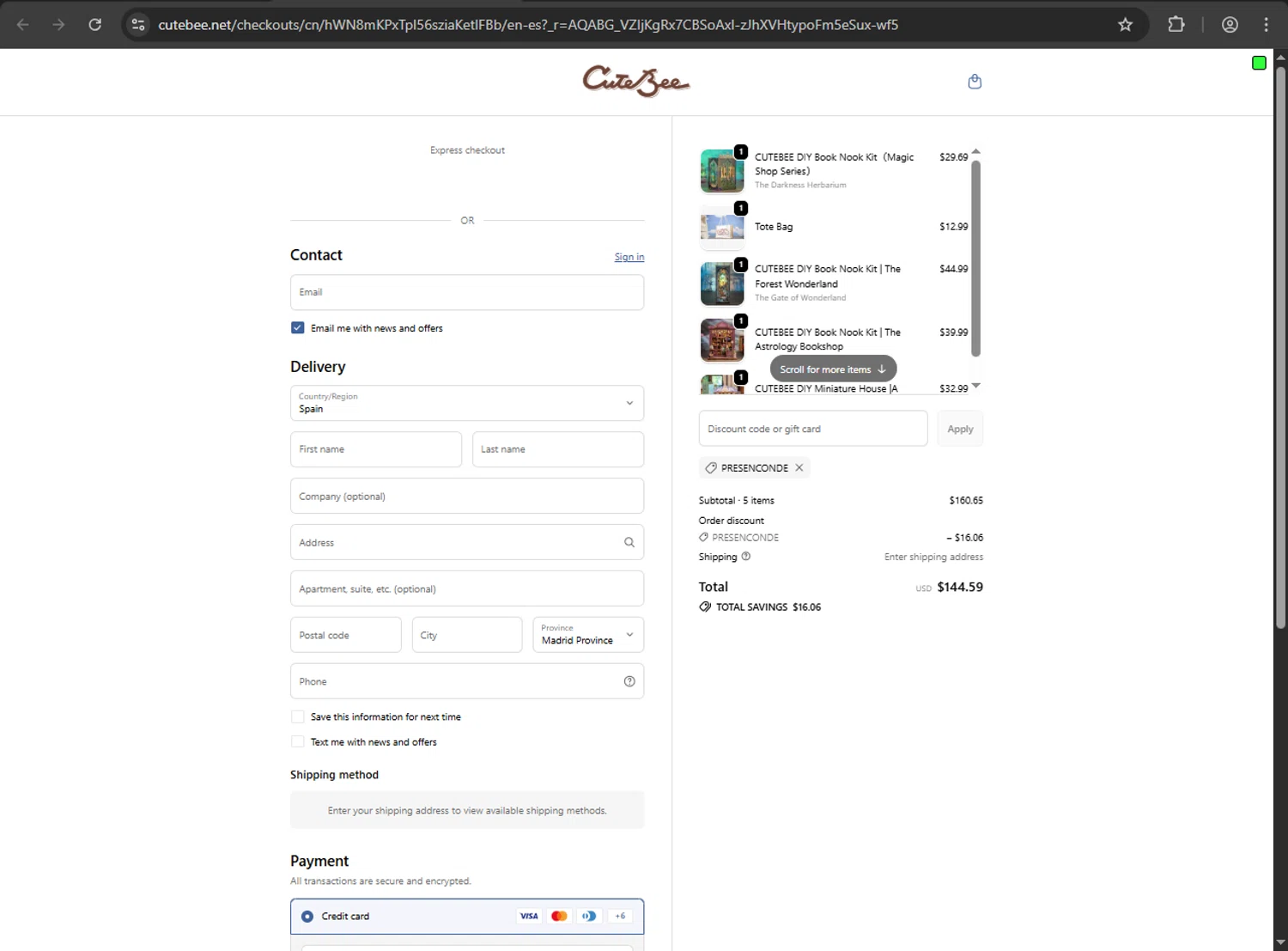Image resolution: width=1288 pixels, height=951 pixels.
Task: Click the browser address bar URL
Action: click(528, 25)
